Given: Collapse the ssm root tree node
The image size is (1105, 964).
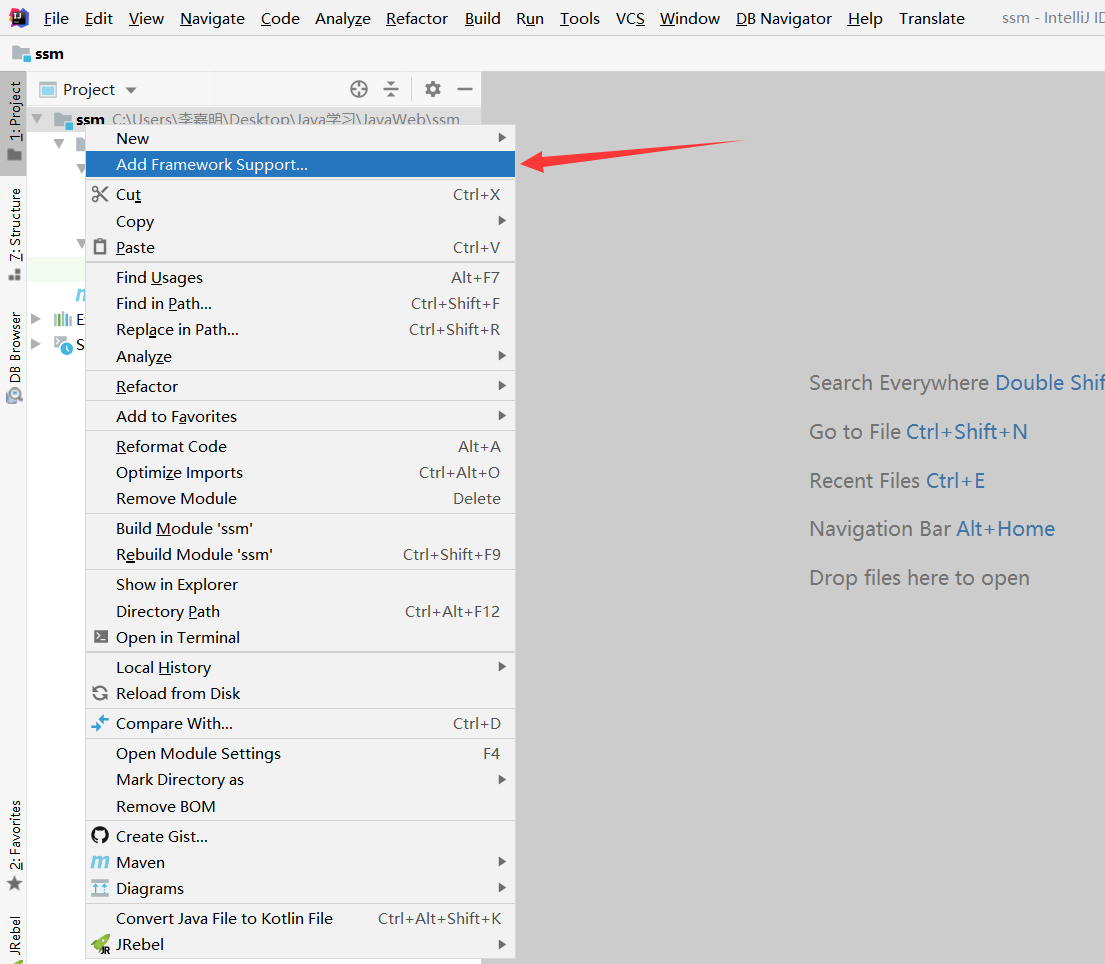Looking at the screenshot, I should coord(37,118).
